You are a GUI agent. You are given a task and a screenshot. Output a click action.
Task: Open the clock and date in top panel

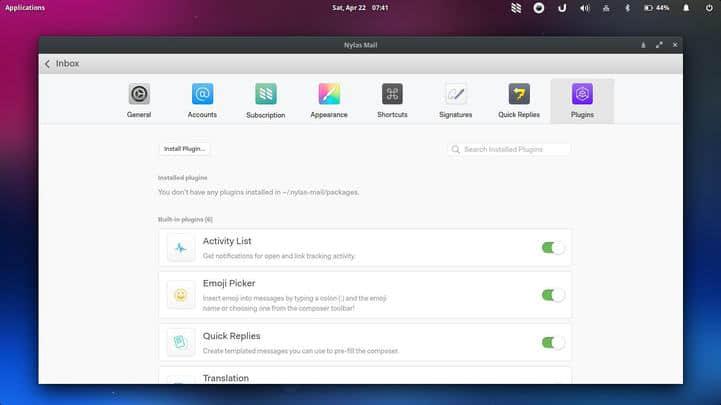tap(360, 8)
